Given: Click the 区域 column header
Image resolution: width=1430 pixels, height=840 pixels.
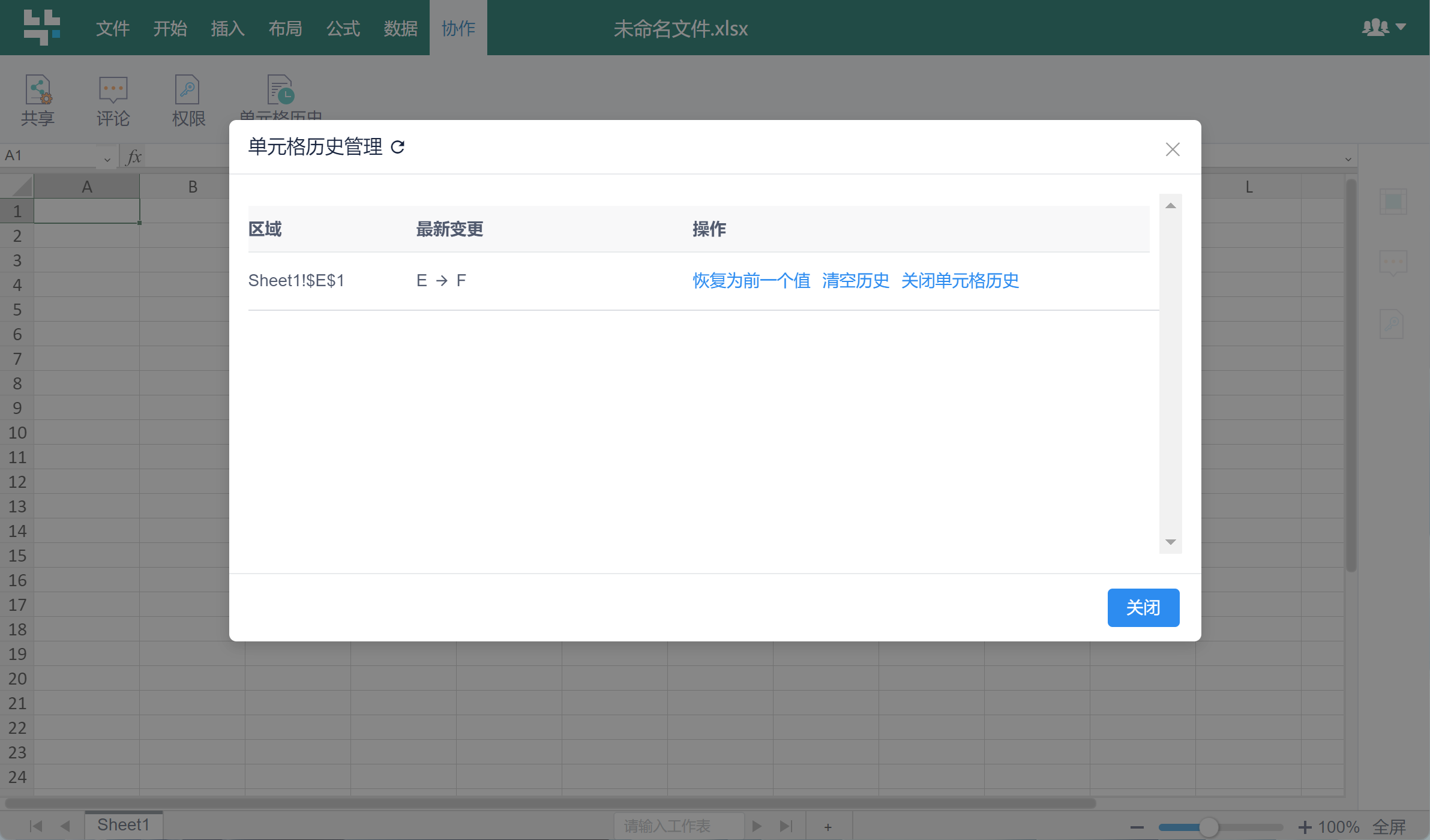Looking at the screenshot, I should point(265,229).
